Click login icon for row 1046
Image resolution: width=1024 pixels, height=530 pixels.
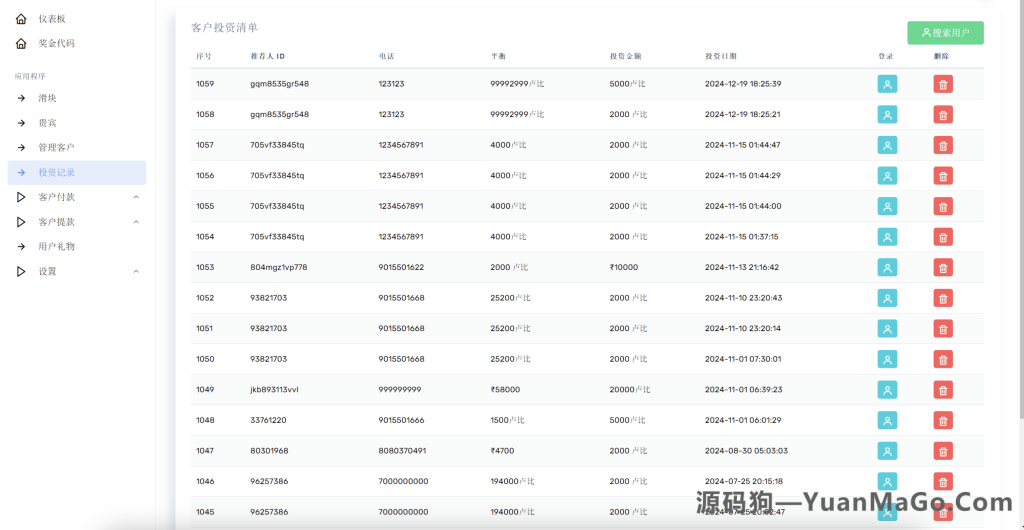point(887,482)
